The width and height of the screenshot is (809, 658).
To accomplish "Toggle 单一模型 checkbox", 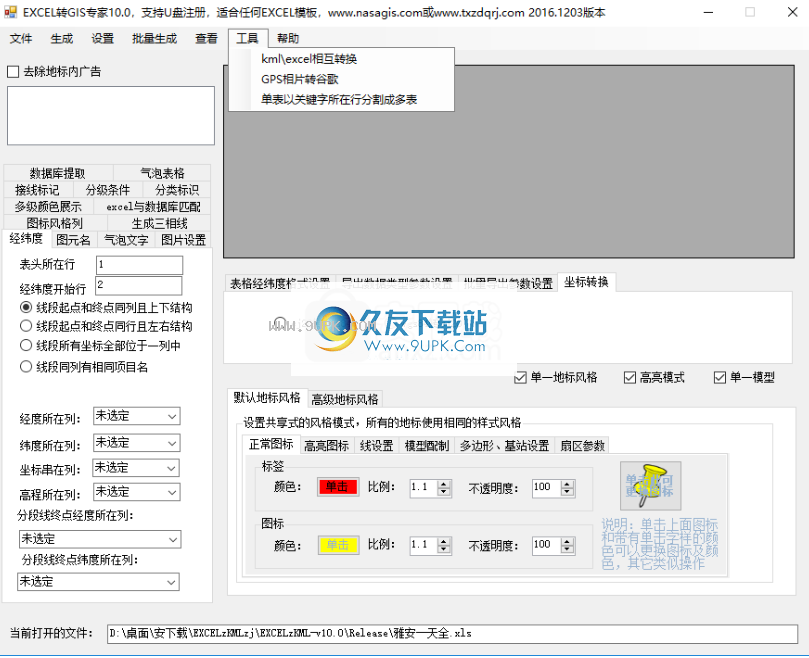I will pyautogui.click(x=720, y=378).
